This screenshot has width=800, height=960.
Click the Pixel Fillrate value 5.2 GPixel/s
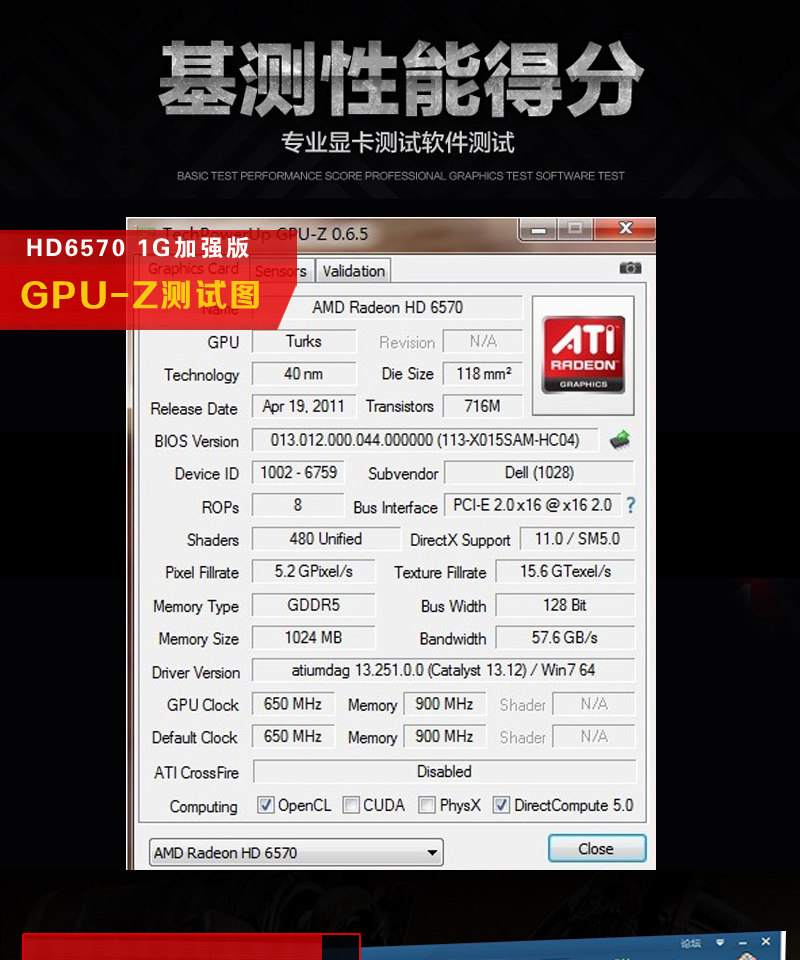[314, 571]
